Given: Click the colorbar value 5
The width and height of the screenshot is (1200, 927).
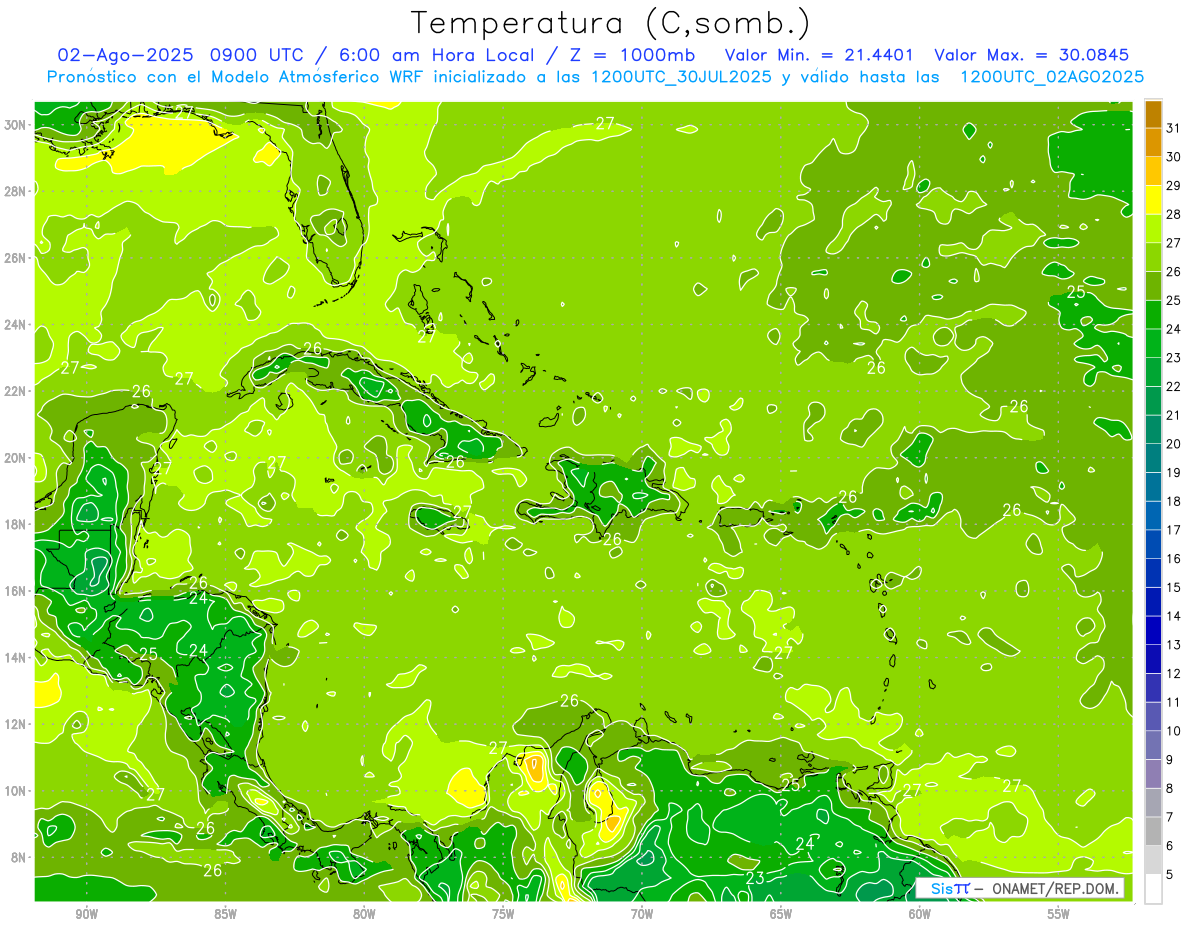Looking at the screenshot, I should [x=1170, y=875].
